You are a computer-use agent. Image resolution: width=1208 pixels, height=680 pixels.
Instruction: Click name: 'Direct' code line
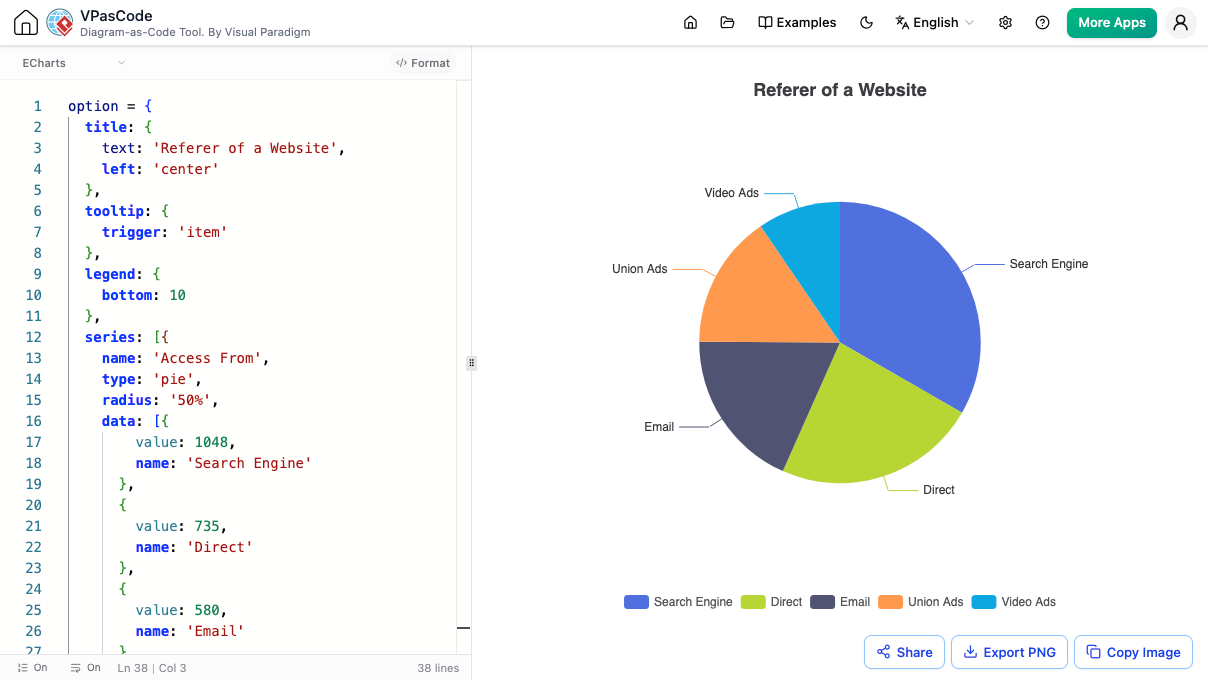pos(194,547)
